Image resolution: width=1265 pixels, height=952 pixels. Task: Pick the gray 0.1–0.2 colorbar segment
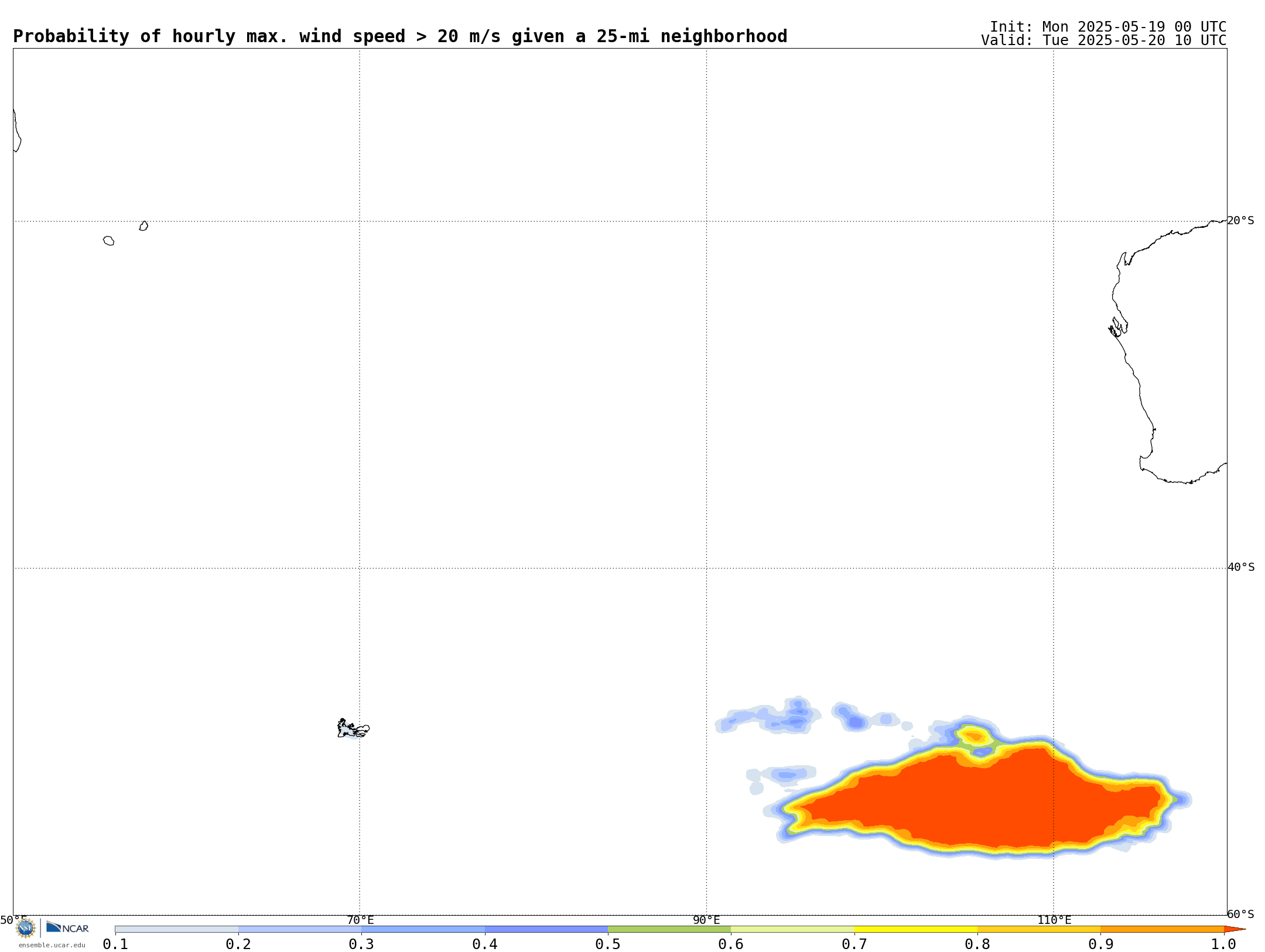(177, 929)
